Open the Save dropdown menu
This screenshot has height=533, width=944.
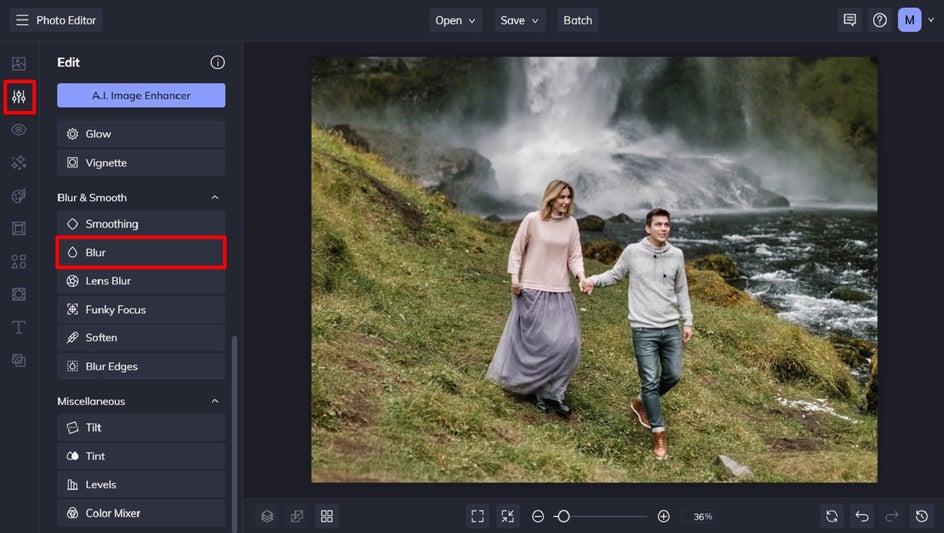(520, 20)
